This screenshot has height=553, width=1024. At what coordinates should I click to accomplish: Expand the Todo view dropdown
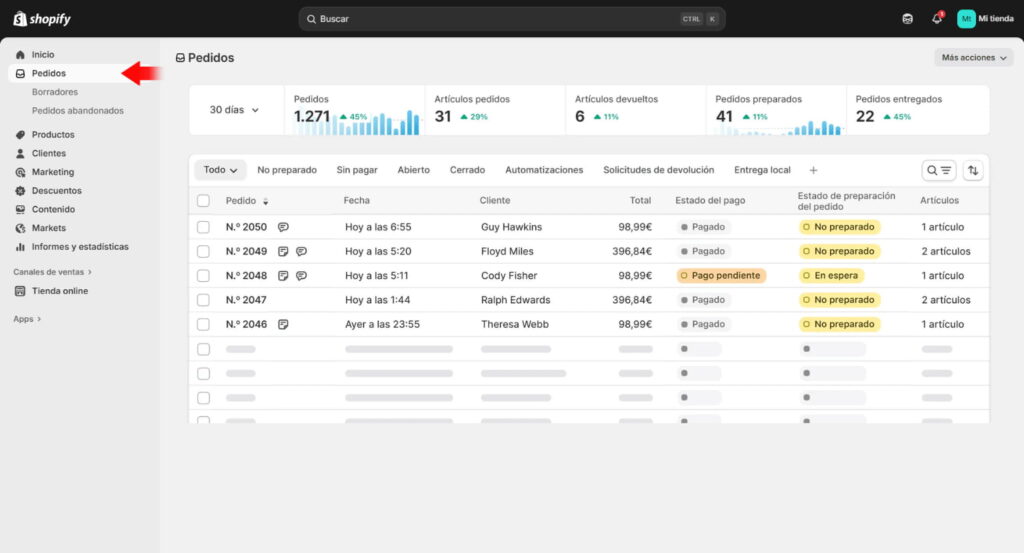(x=220, y=170)
